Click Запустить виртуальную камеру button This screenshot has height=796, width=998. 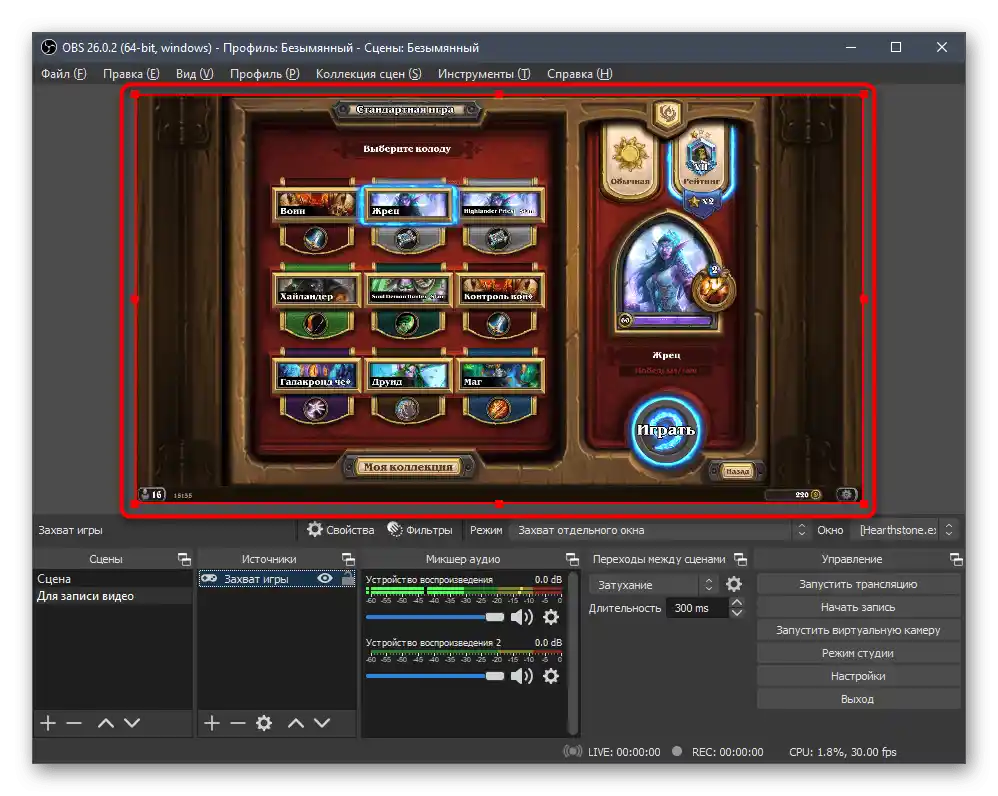[x=858, y=630]
